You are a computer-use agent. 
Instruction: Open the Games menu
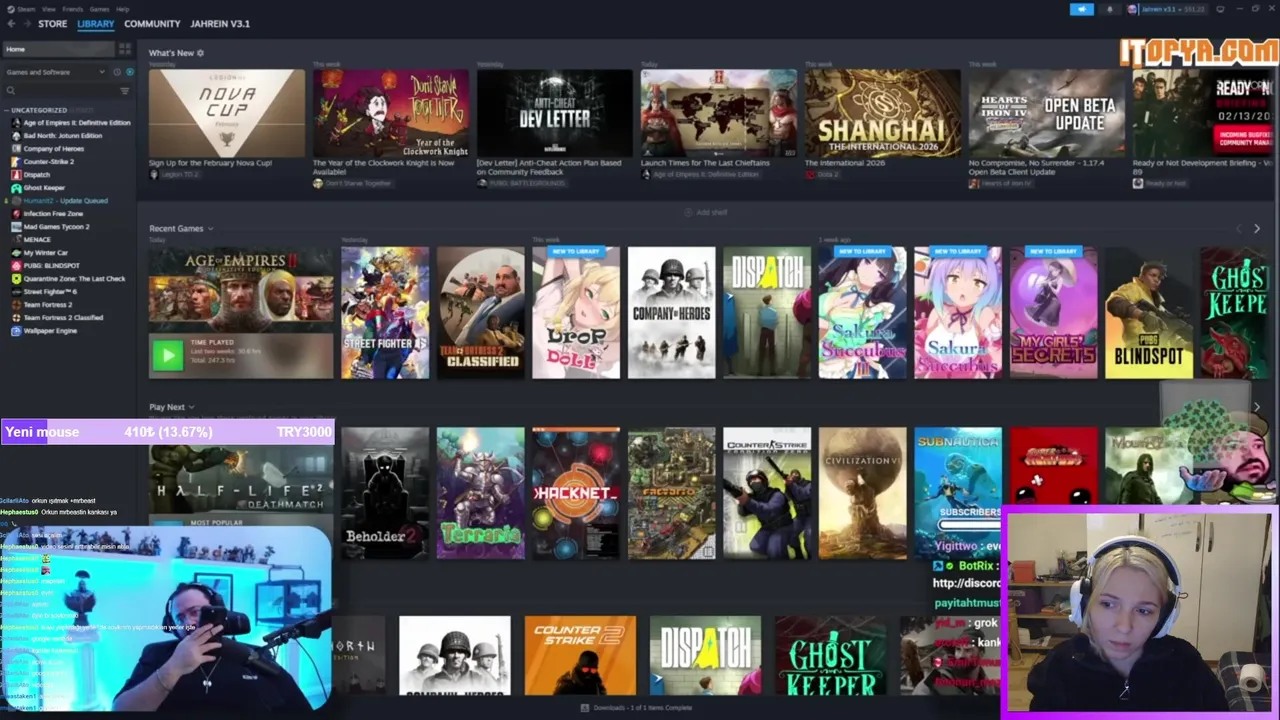tap(99, 9)
